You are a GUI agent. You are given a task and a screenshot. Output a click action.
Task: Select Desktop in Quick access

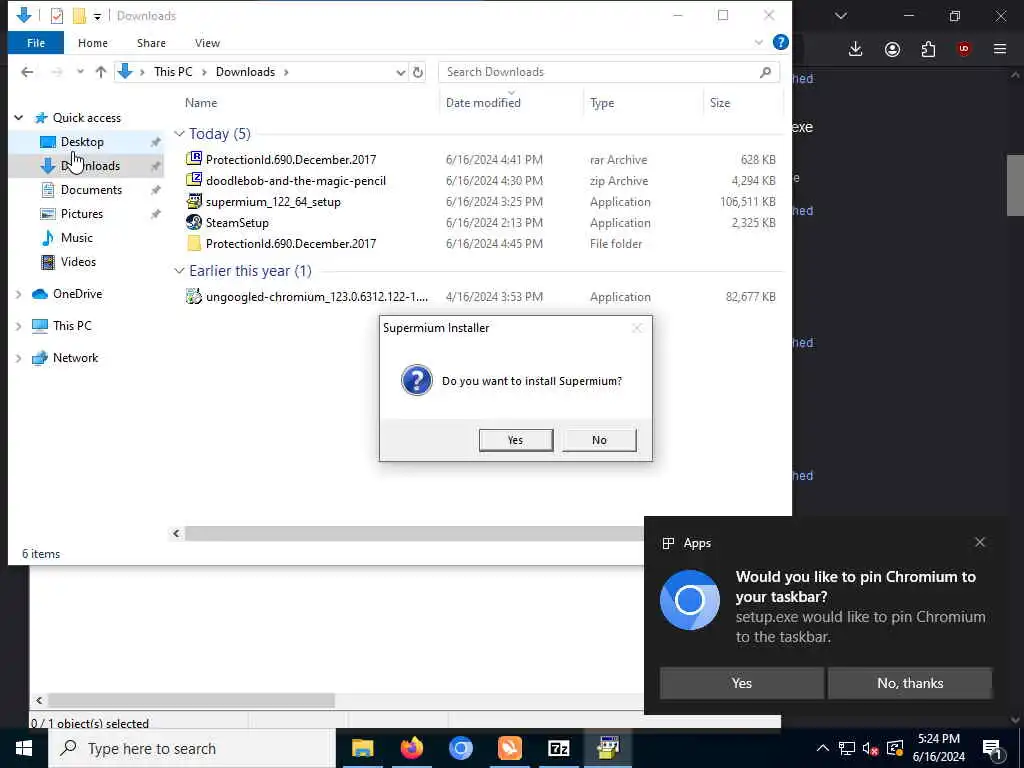coord(82,142)
